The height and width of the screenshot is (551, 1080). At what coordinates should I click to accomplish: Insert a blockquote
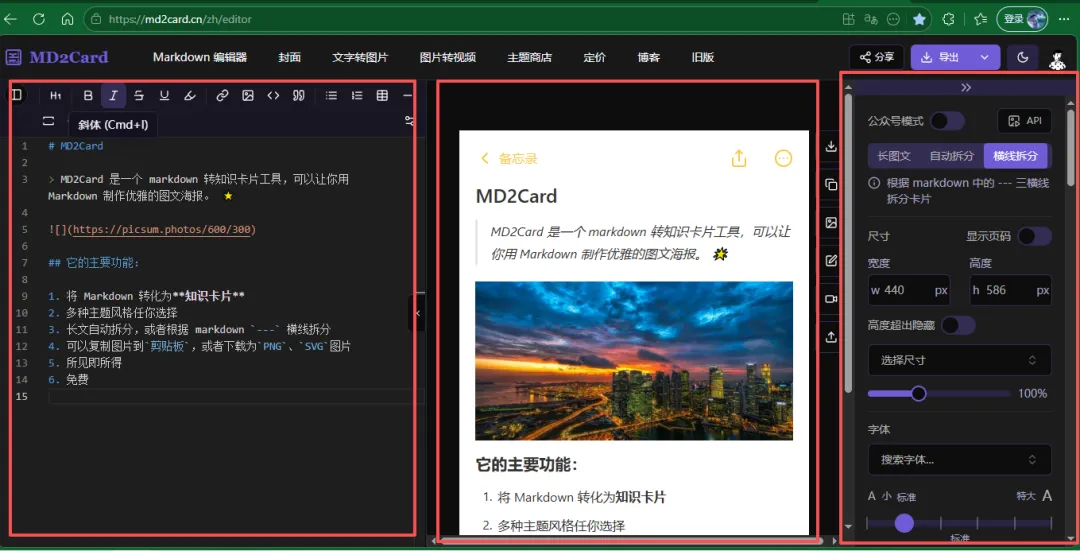pyautogui.click(x=299, y=96)
